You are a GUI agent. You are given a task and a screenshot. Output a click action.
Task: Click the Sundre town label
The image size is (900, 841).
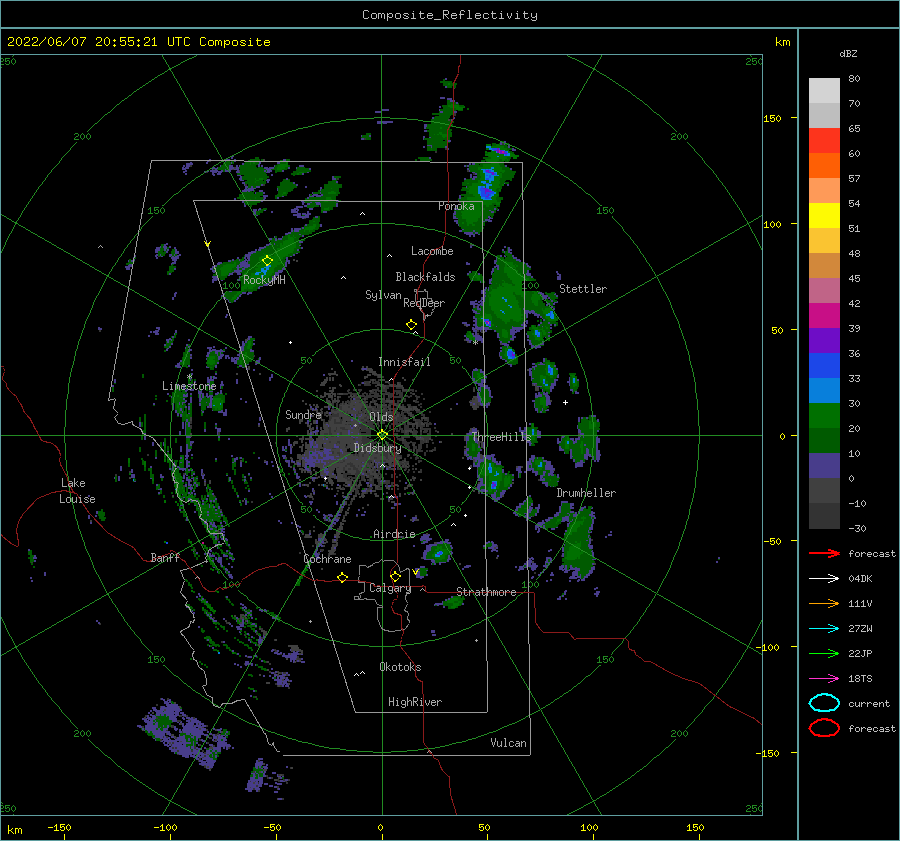pyautogui.click(x=304, y=414)
